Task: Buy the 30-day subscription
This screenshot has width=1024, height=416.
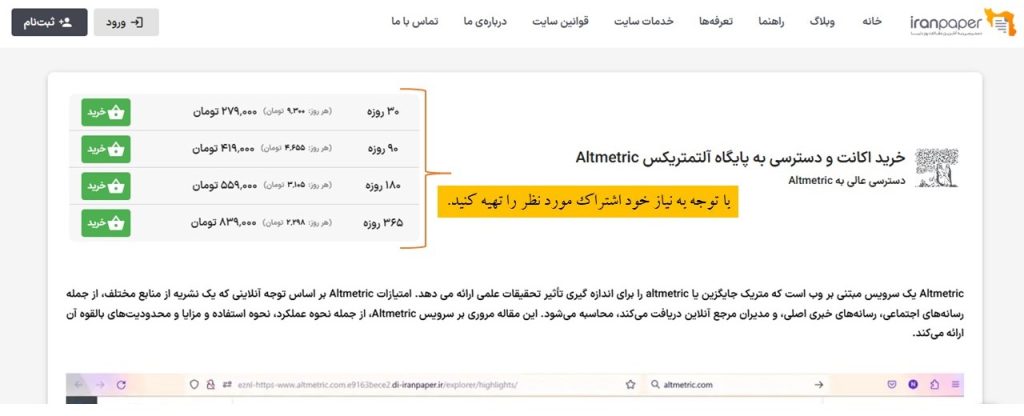Action: pos(106,112)
